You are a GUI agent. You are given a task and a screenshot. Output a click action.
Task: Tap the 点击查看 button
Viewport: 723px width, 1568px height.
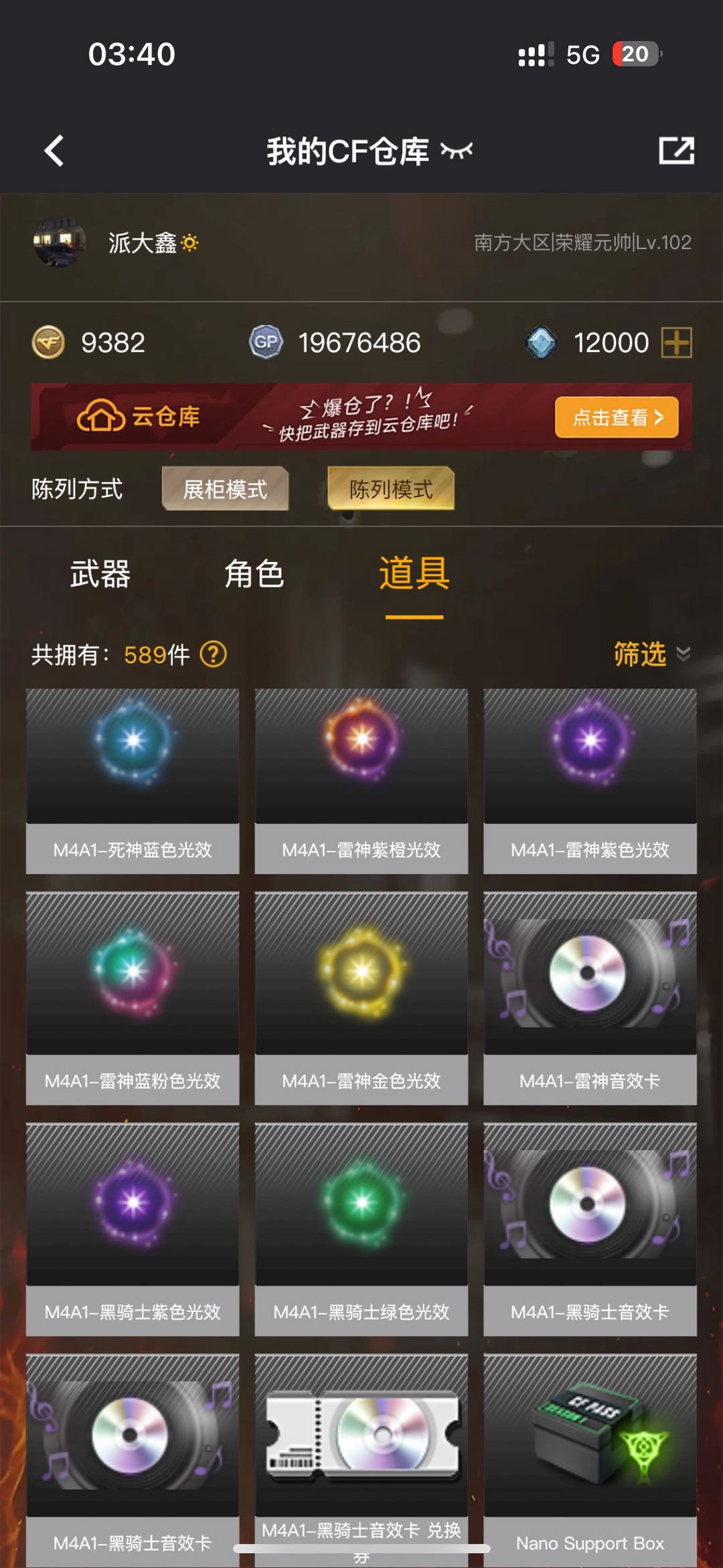point(617,417)
